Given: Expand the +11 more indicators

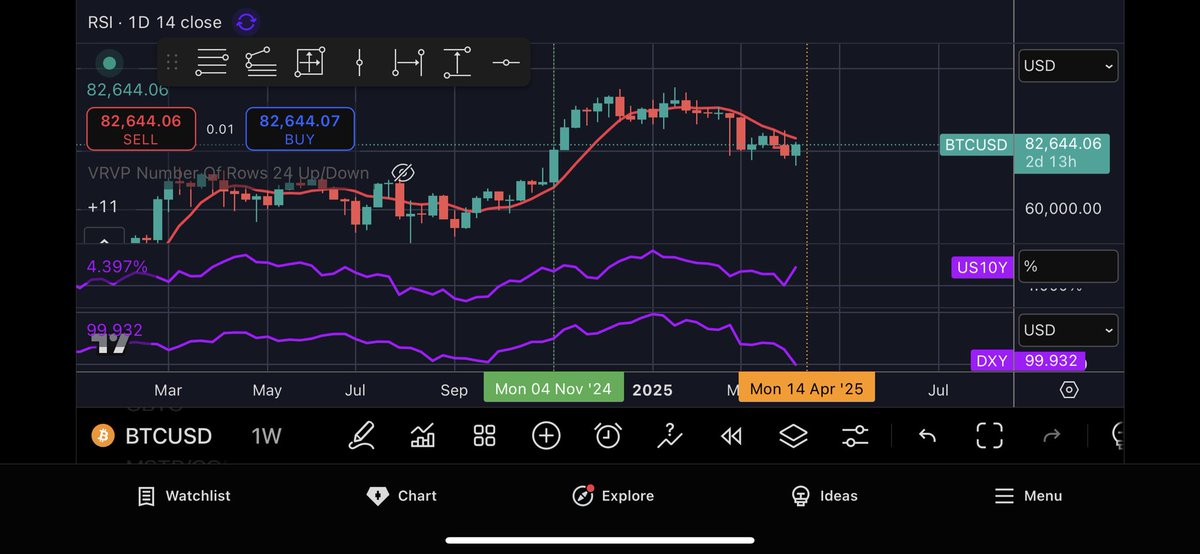Looking at the screenshot, I should click(103, 207).
